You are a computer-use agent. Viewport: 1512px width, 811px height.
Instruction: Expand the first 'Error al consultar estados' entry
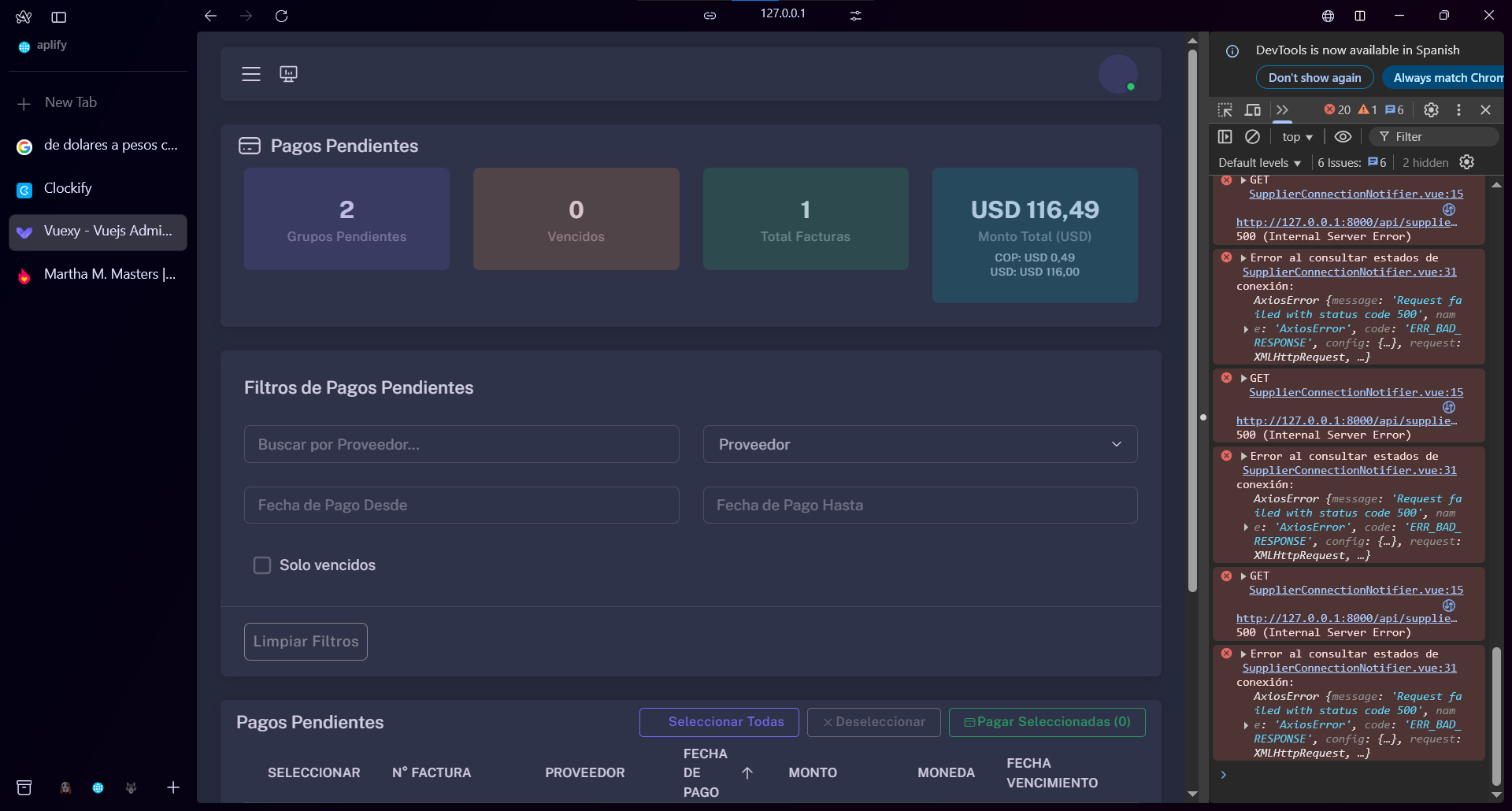coord(1244,258)
